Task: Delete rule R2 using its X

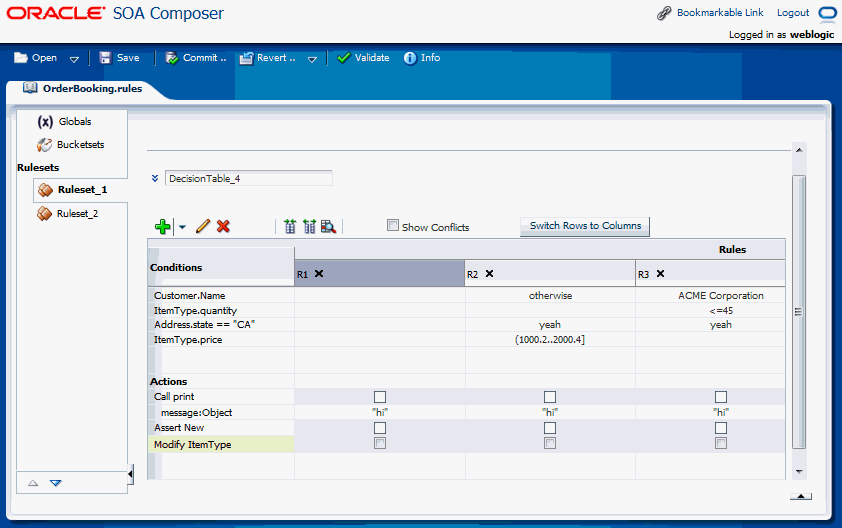Action: [x=489, y=273]
